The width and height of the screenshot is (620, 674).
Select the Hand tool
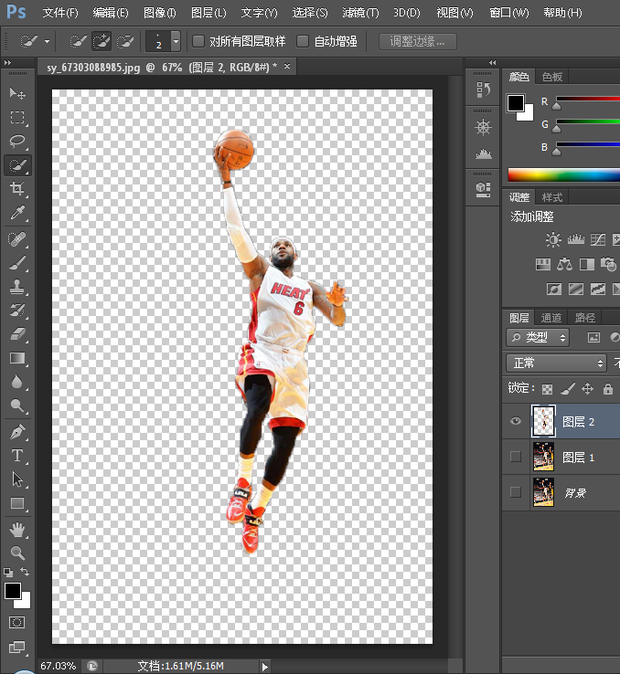point(17,530)
